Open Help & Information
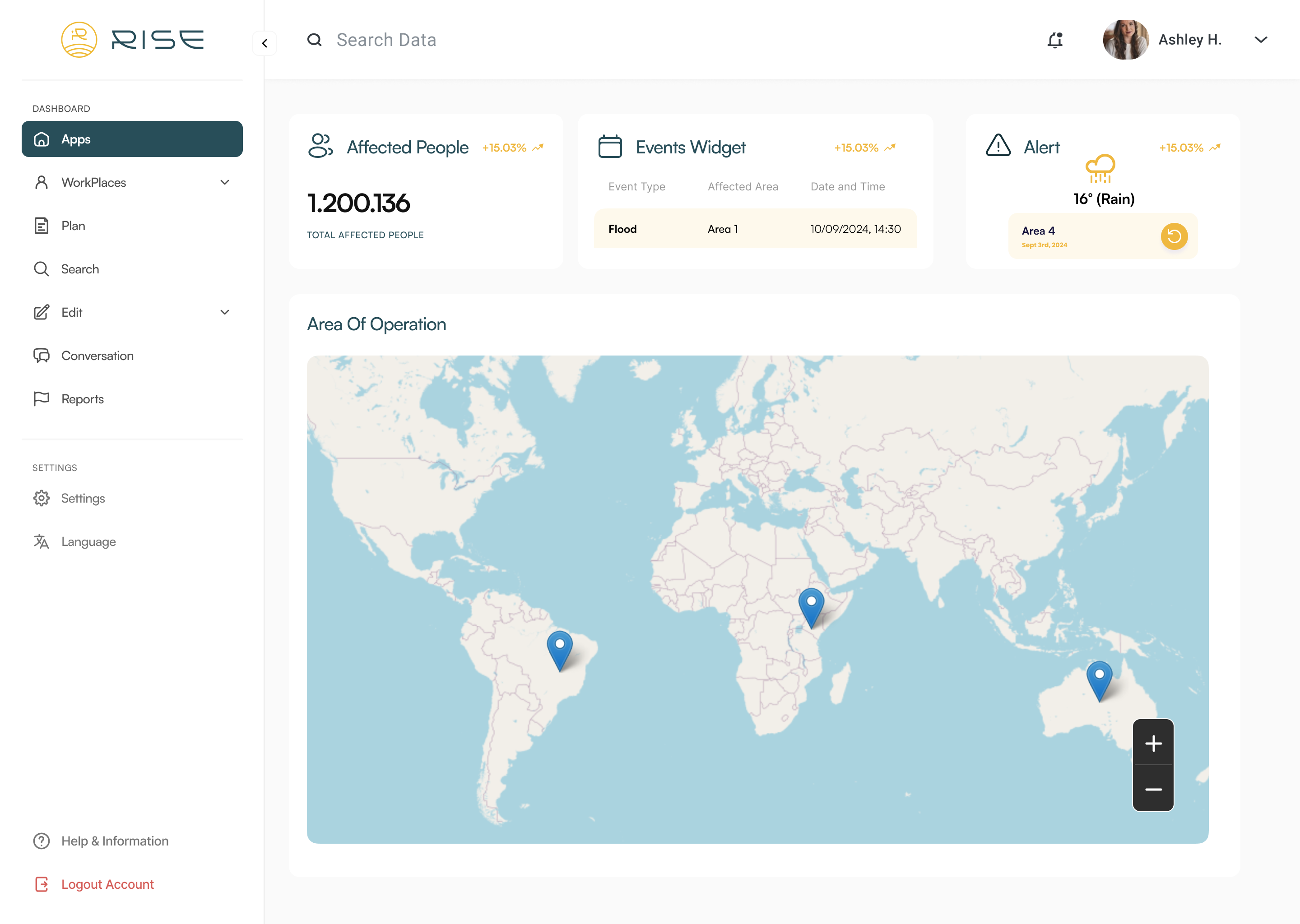The image size is (1300, 924). pos(114,841)
